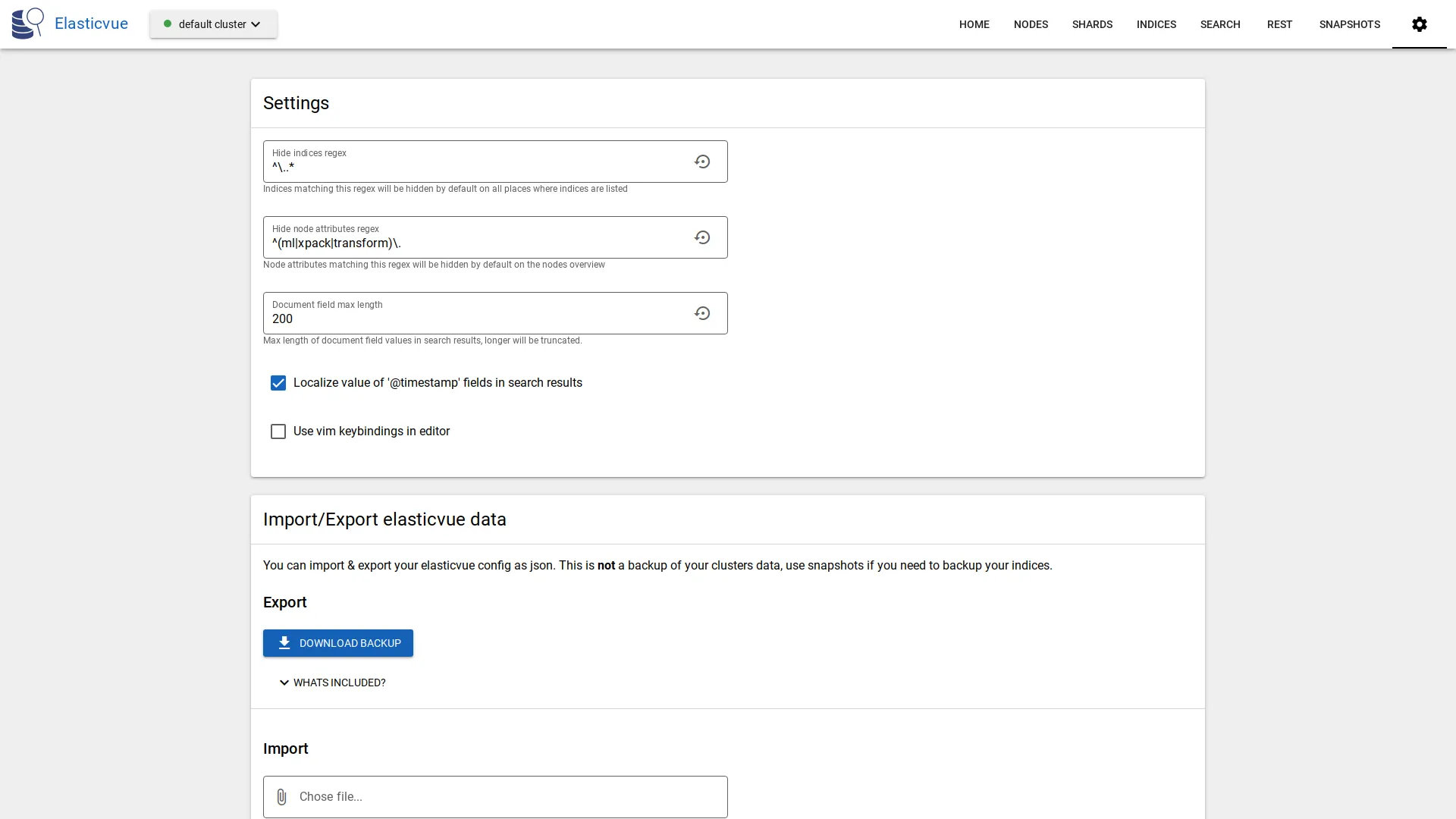Enable vim keybindings in editor
The image size is (1456, 819).
(x=278, y=431)
